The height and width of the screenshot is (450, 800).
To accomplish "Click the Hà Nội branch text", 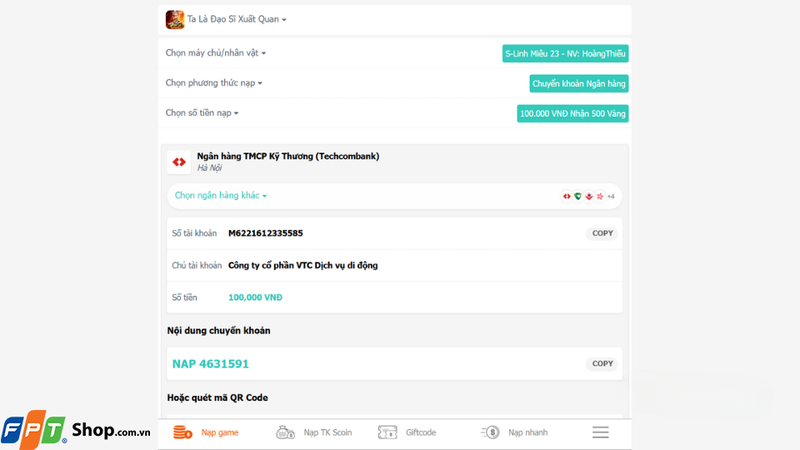I will click(210, 168).
